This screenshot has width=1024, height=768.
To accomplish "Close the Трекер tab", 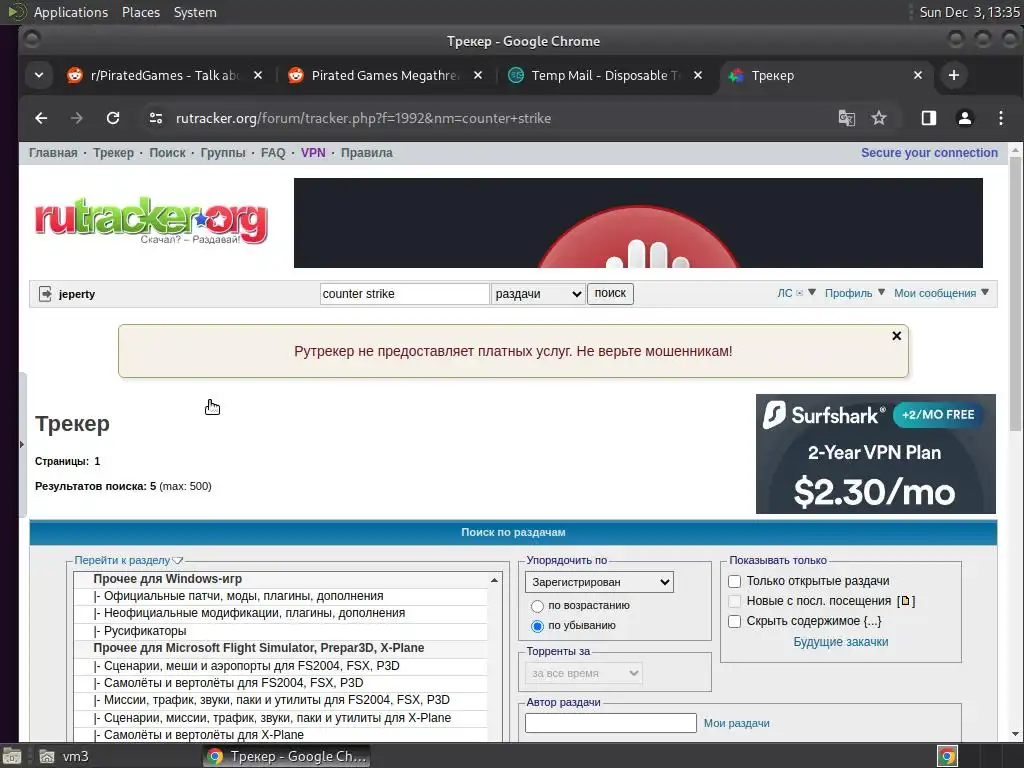I will [x=918, y=75].
